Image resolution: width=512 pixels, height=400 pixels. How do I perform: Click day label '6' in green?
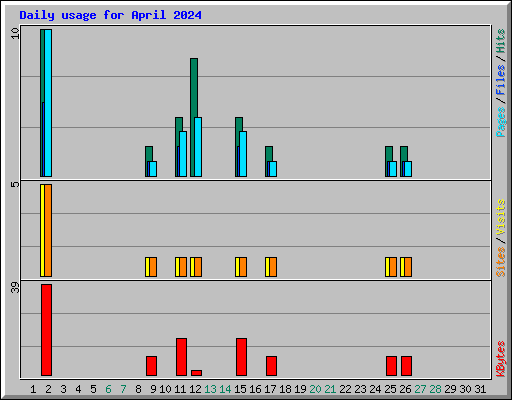[x=108, y=389]
